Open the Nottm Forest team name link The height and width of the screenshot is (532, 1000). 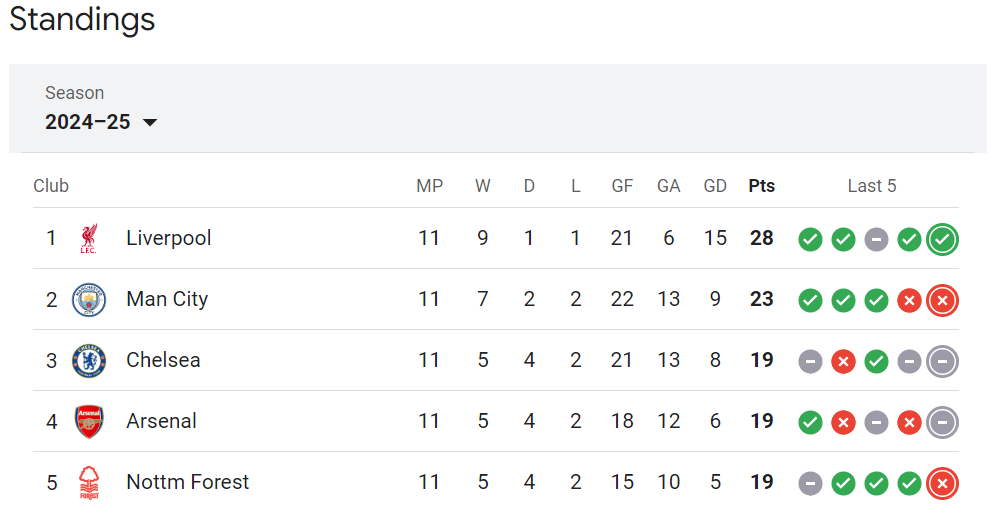(x=188, y=482)
